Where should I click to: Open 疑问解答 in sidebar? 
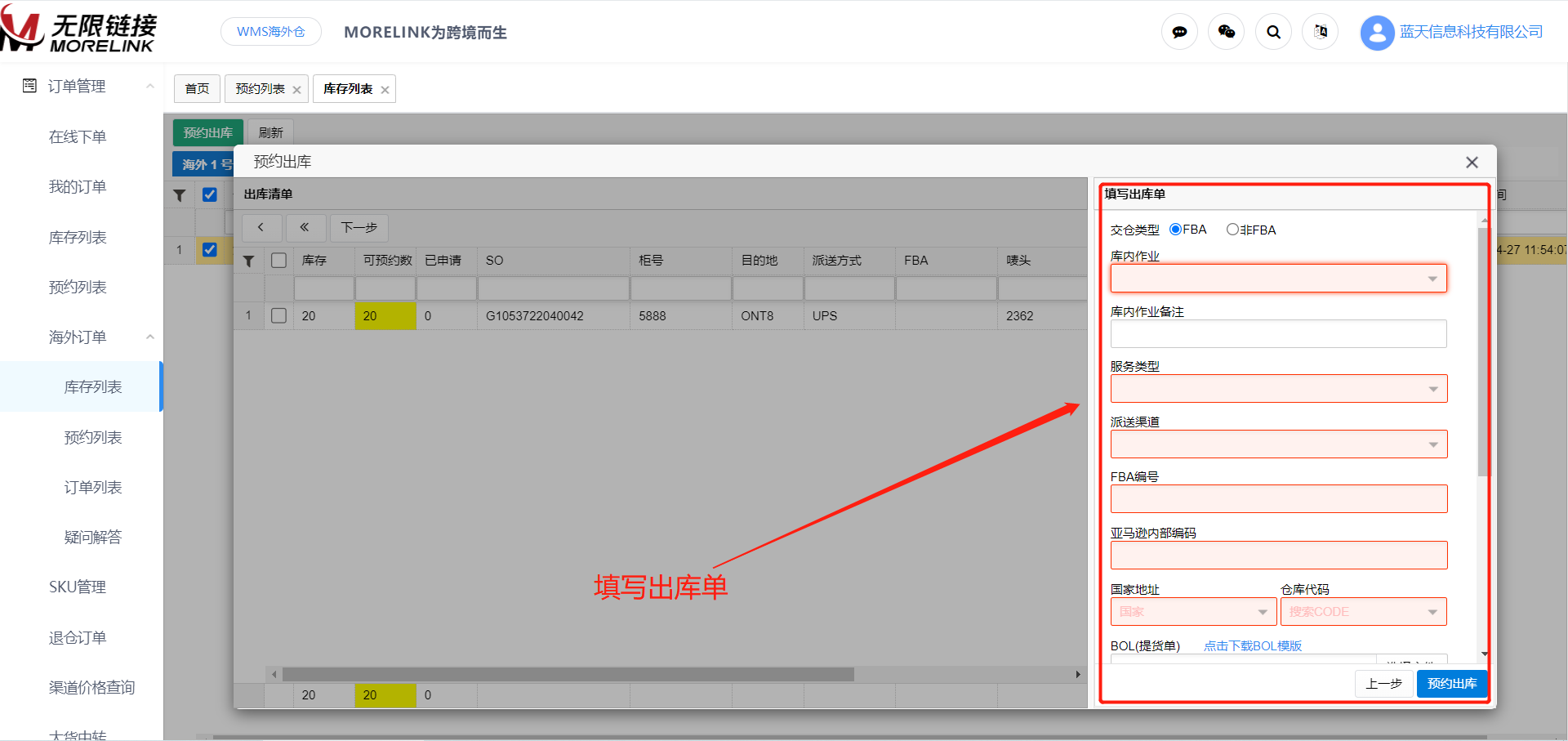coord(93,537)
